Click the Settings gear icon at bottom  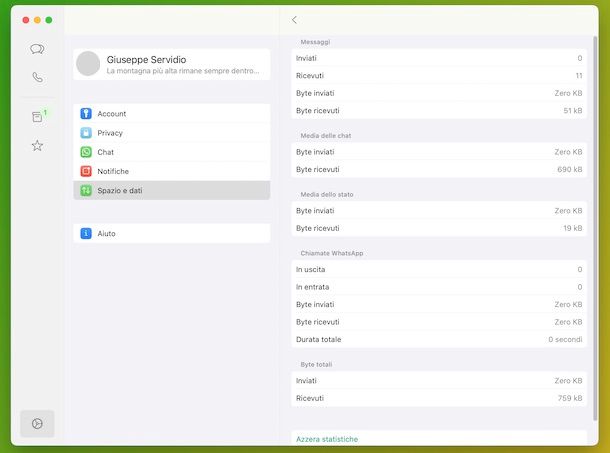tap(37, 423)
